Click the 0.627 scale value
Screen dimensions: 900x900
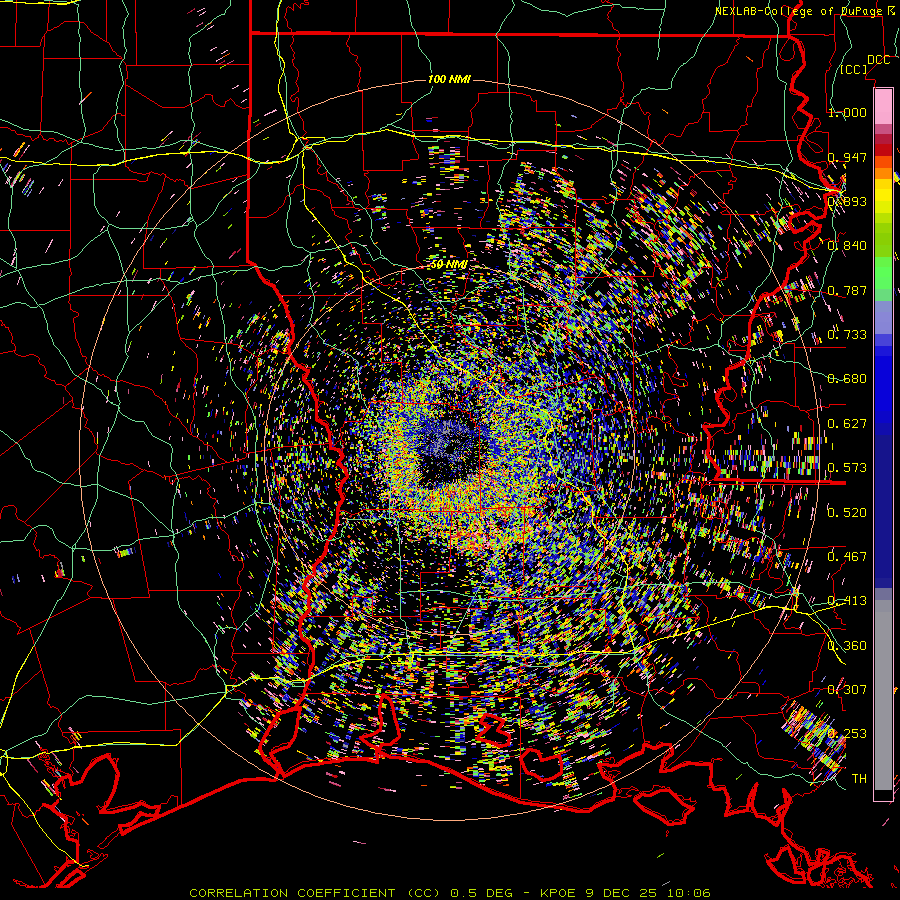pyautogui.click(x=847, y=424)
